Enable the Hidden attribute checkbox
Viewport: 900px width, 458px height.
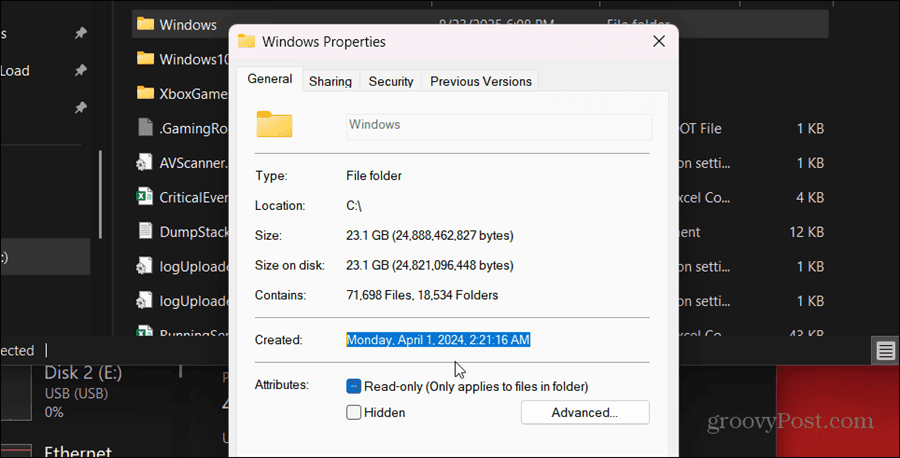[x=354, y=412]
